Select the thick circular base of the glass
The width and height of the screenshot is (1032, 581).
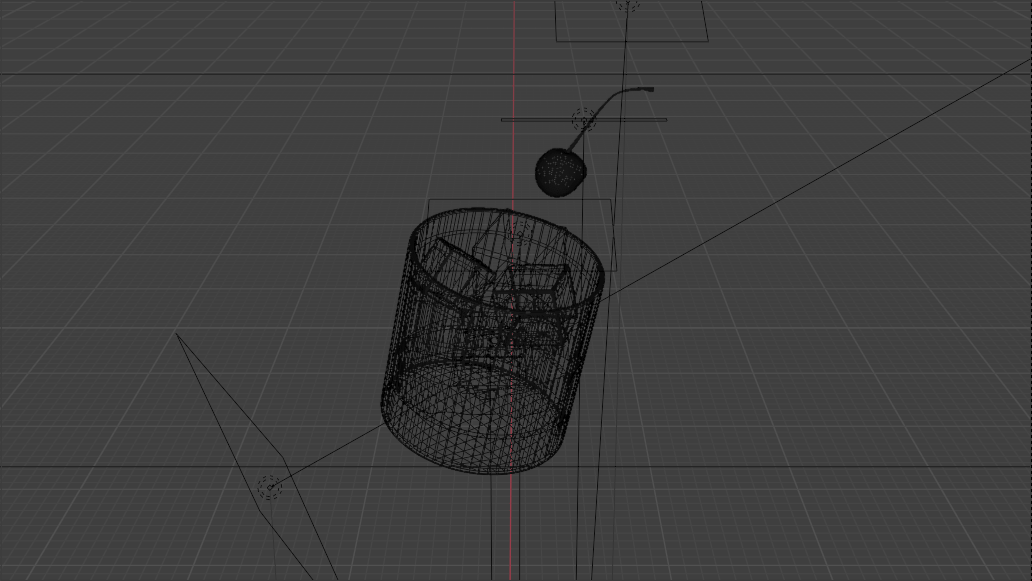(475, 418)
